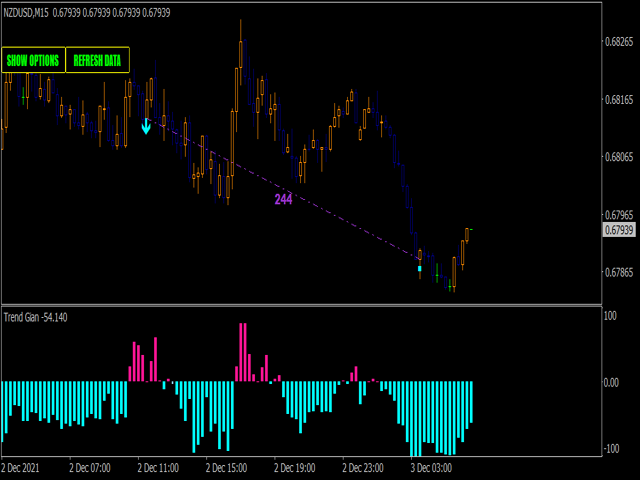Click the SHOW OPTIONS button
640x480 pixels.
(33, 60)
